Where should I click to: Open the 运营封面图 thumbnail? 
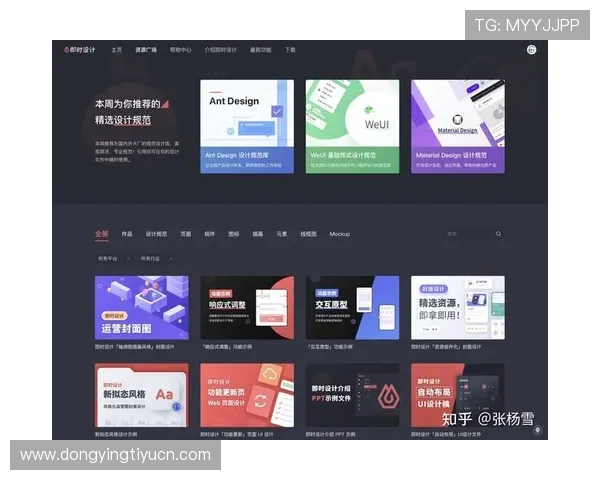point(142,307)
